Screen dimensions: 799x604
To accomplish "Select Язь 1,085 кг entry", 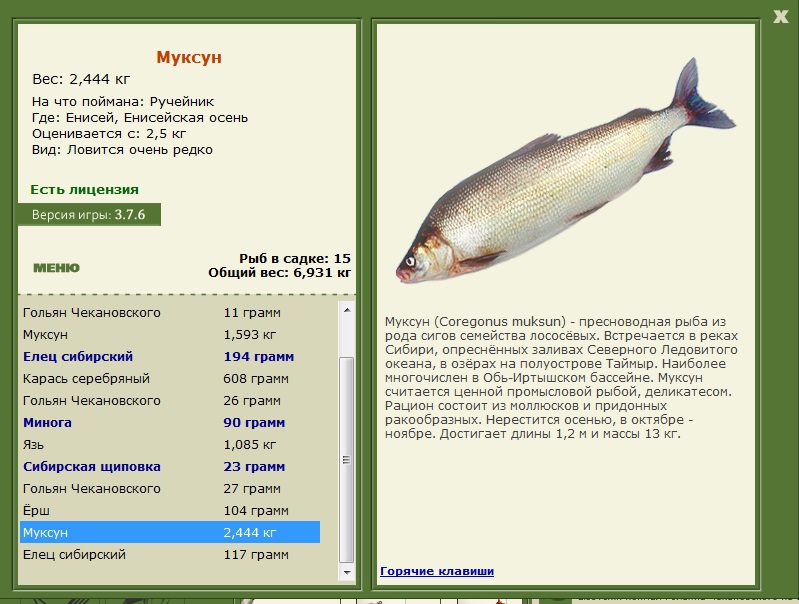I will coord(170,444).
